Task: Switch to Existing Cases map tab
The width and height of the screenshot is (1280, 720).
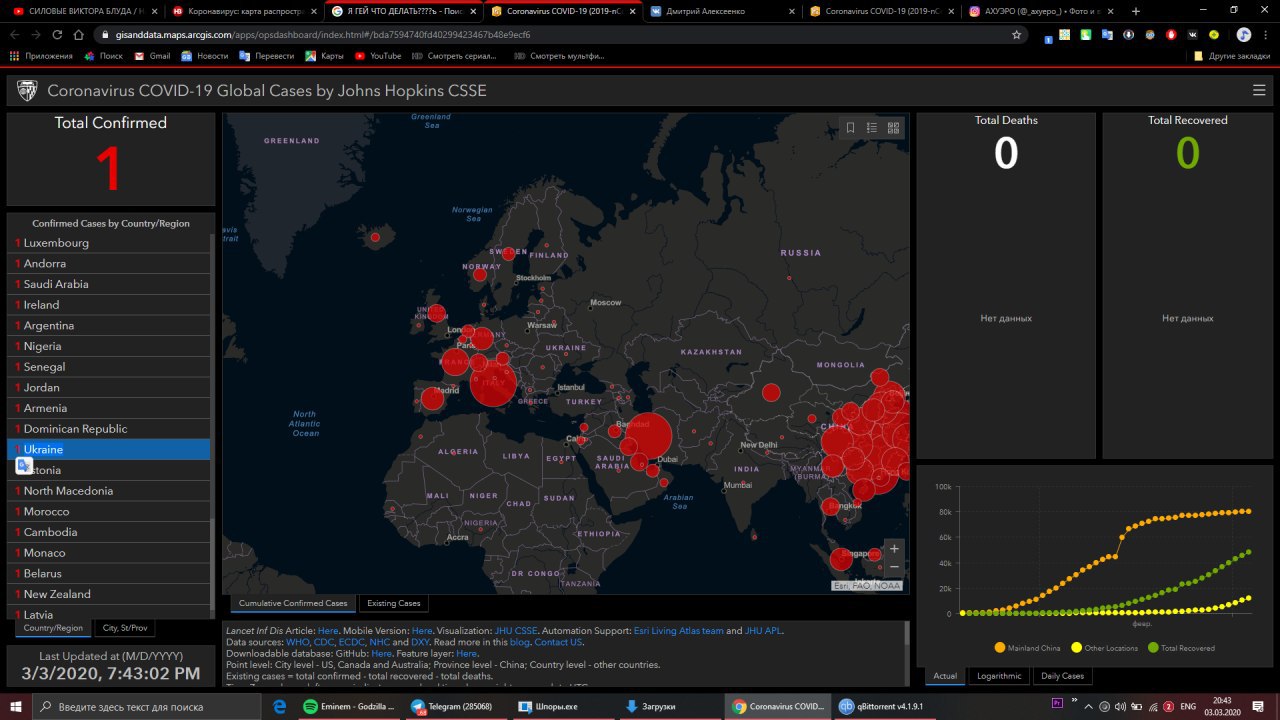Action: tap(394, 603)
